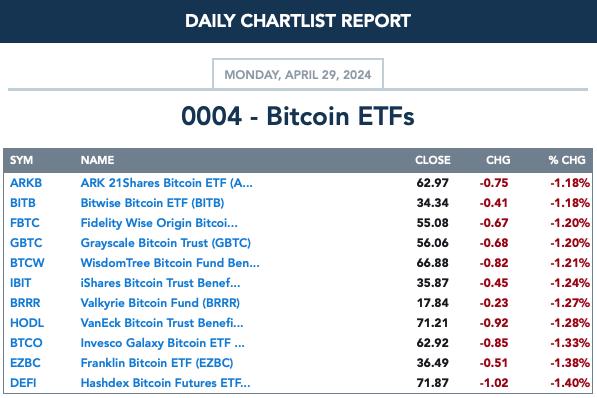This screenshot has width=597, height=398.
Task: Sort by % CHG column header
Action: 567,160
